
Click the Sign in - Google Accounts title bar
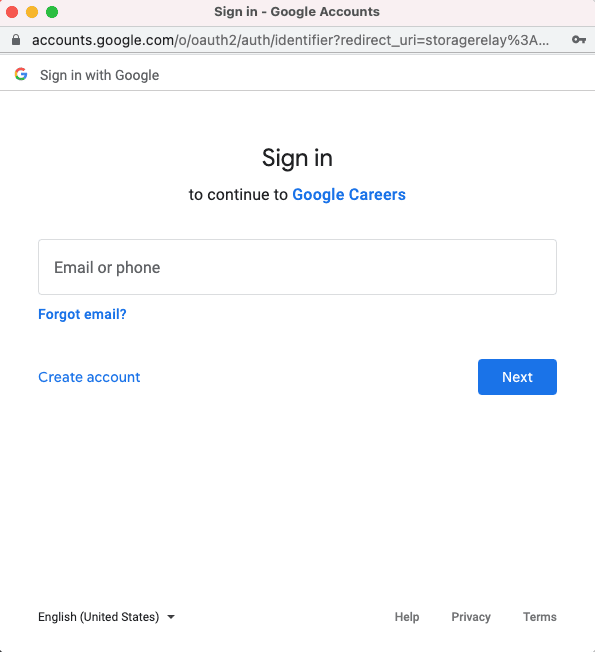297,12
